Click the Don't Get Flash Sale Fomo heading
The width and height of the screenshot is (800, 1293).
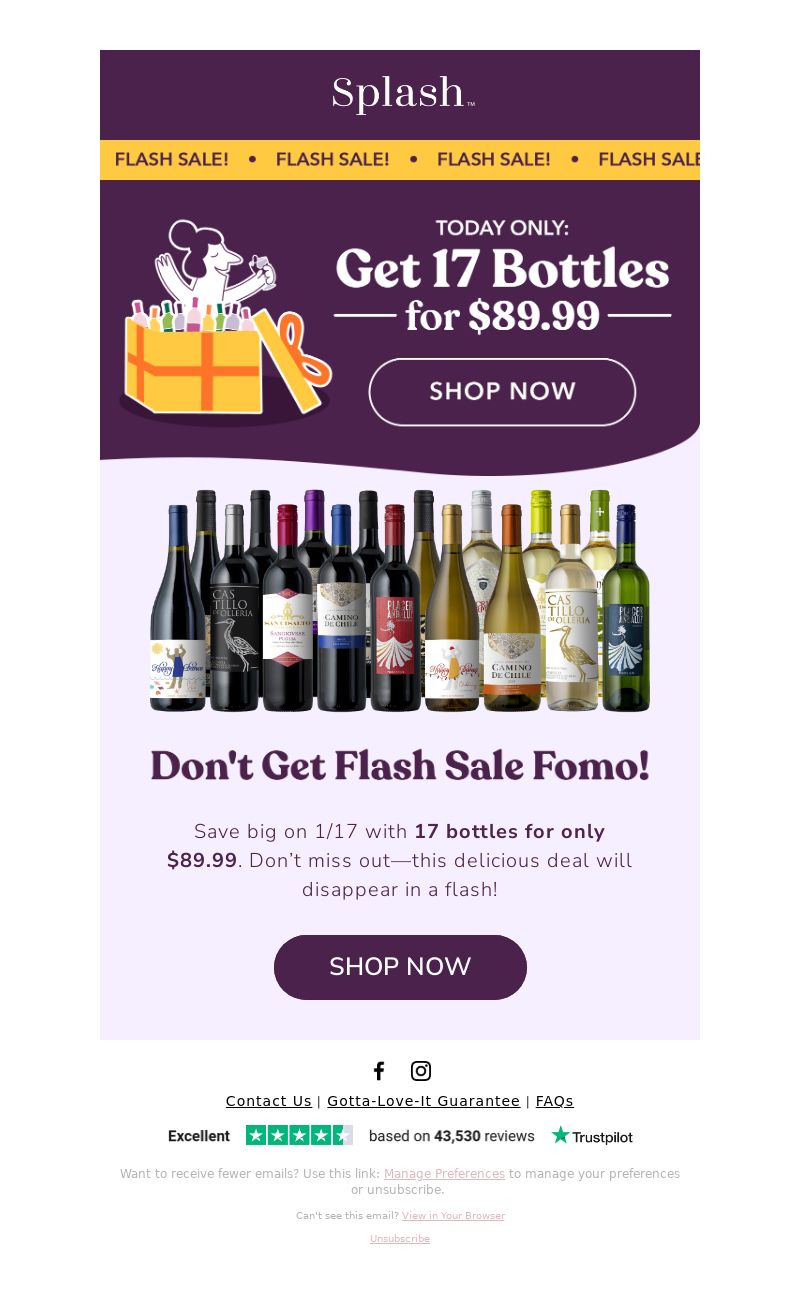pos(400,766)
